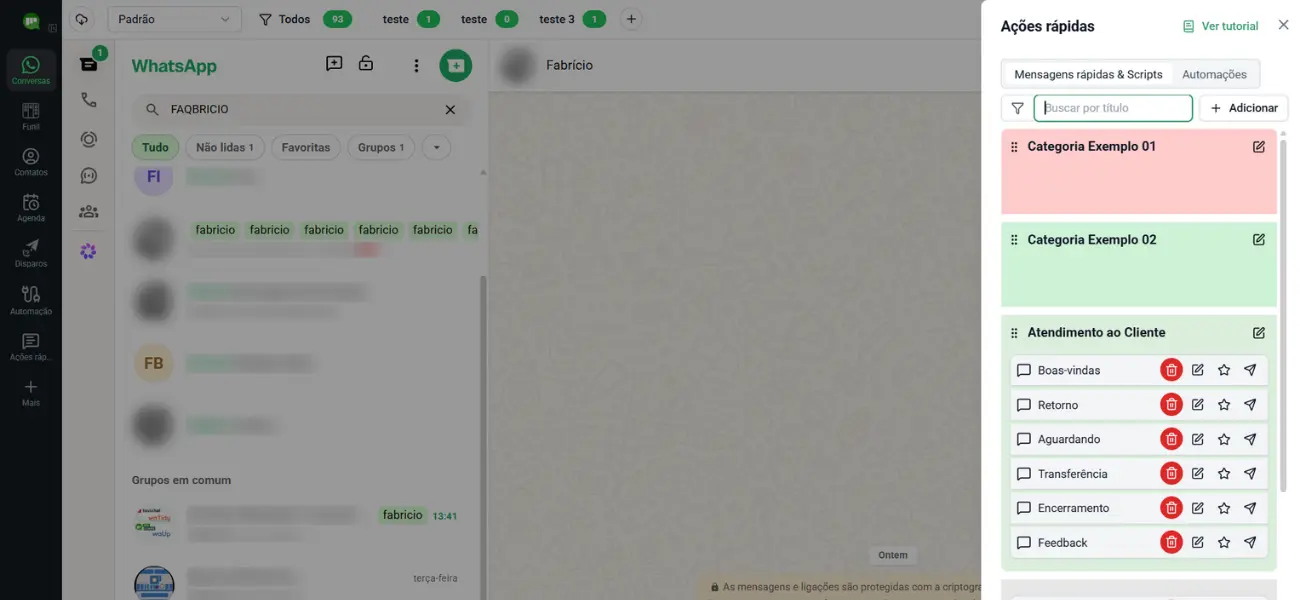Screen dimensions: 1300x600
Task: Delete the Retorno message
Action: point(1171,405)
